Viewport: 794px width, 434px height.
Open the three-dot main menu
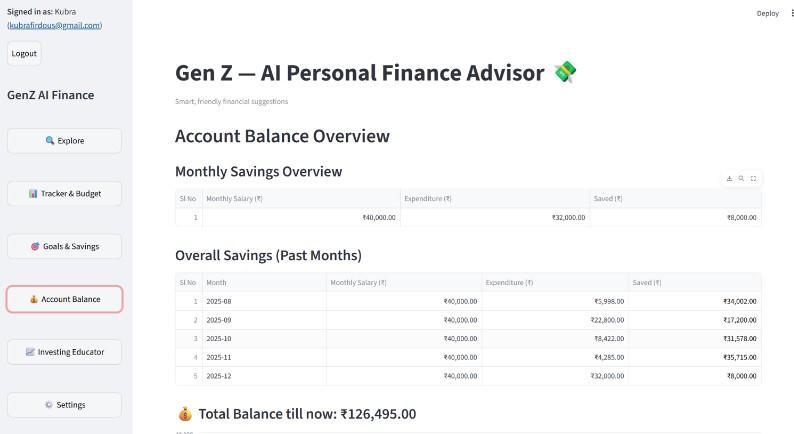pos(792,13)
